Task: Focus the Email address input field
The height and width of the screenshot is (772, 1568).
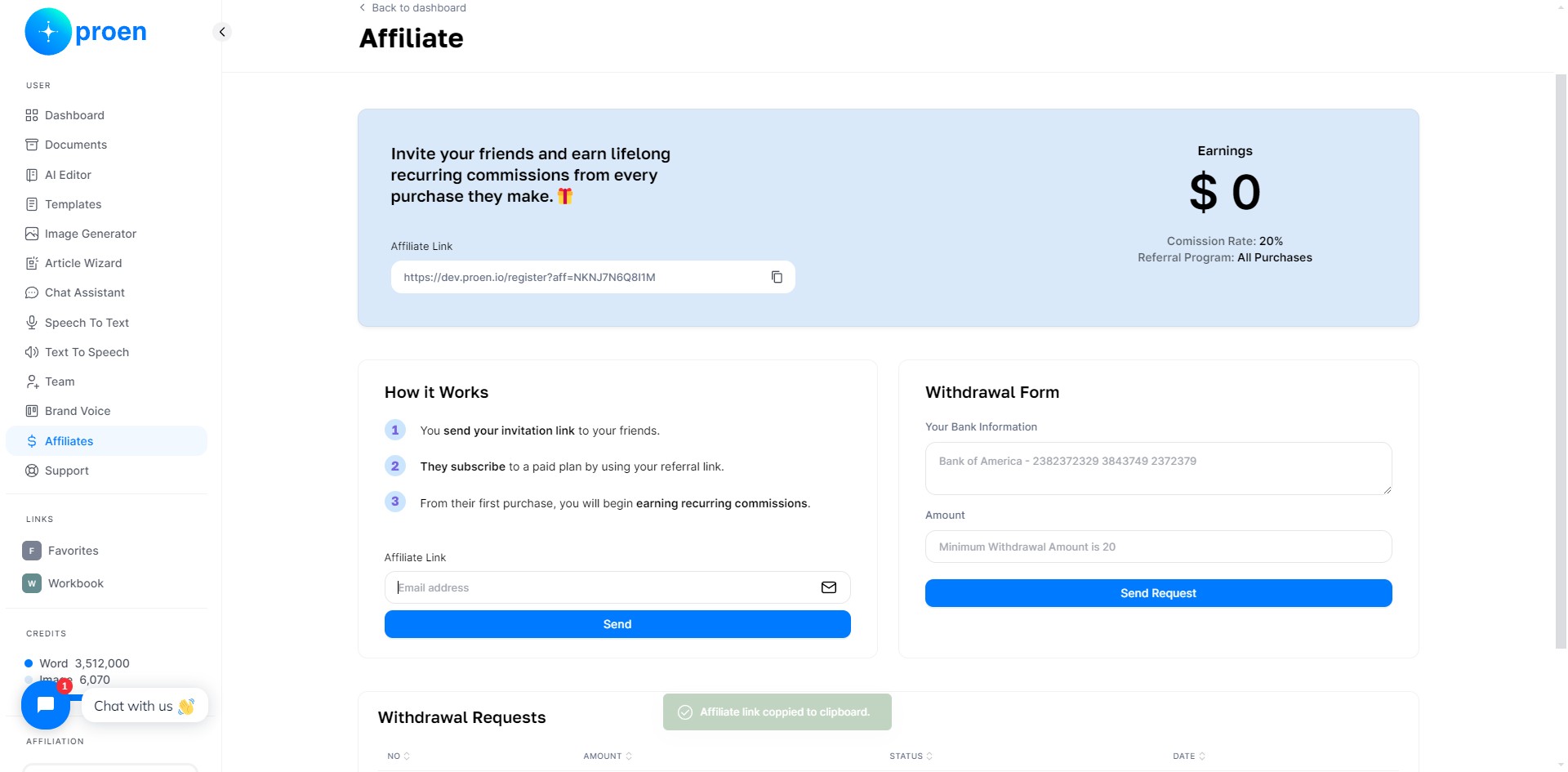Action: tap(617, 587)
